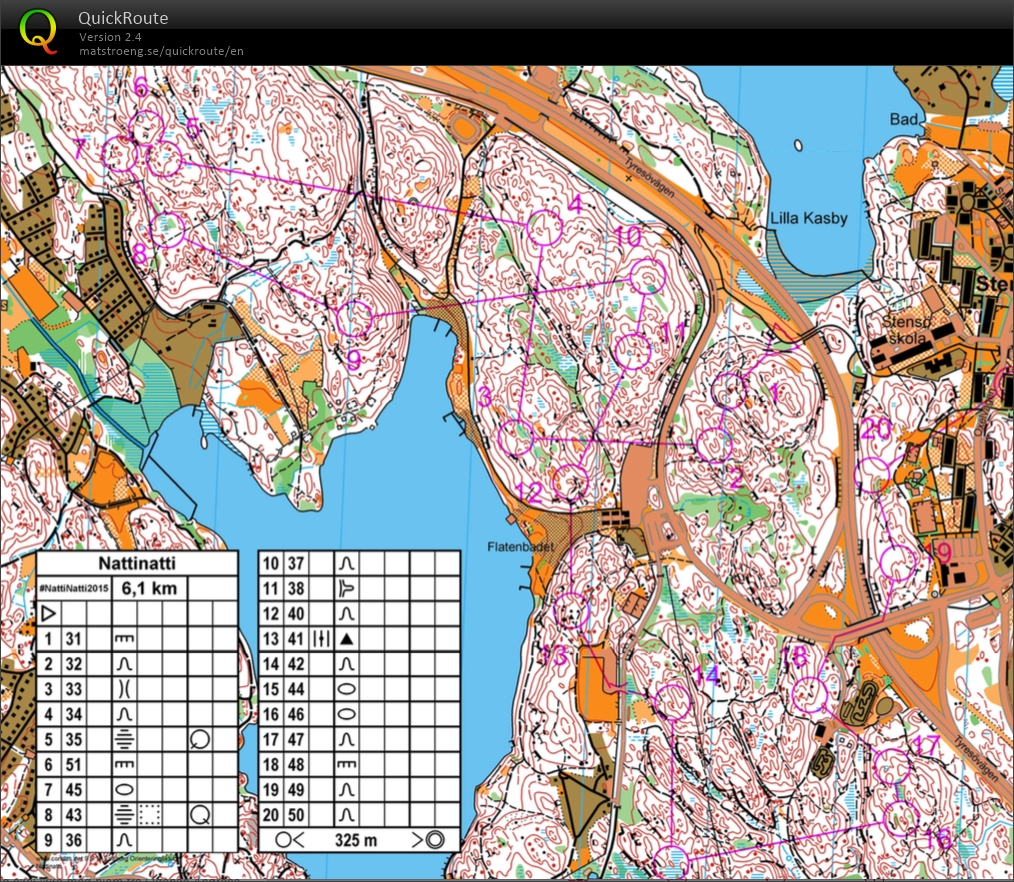
Task: Select control circle 11 on the map
Action: pyautogui.click(x=632, y=352)
